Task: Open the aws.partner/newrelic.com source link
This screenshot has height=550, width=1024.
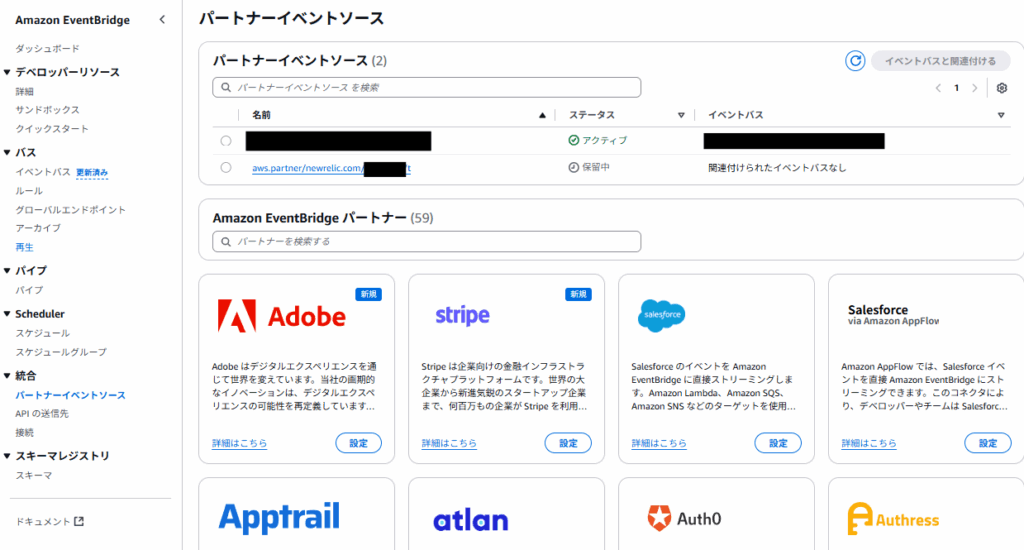Action: tap(332, 168)
